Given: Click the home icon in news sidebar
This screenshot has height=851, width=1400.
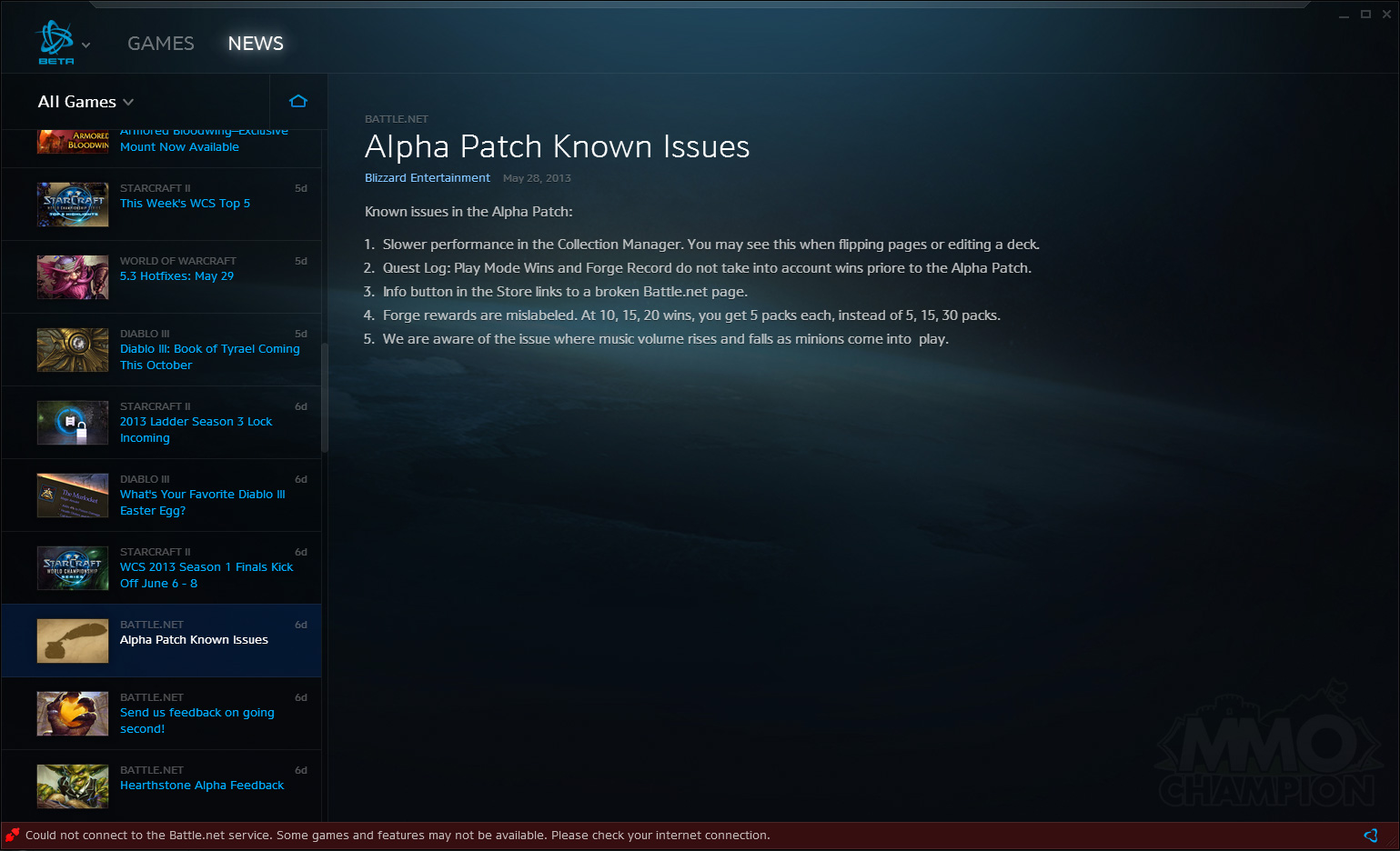Looking at the screenshot, I should 298,101.
